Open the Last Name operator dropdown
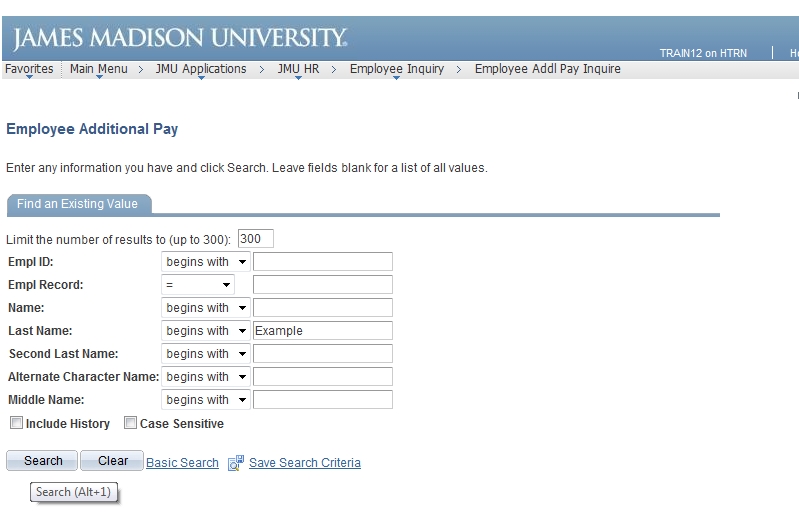 point(205,331)
